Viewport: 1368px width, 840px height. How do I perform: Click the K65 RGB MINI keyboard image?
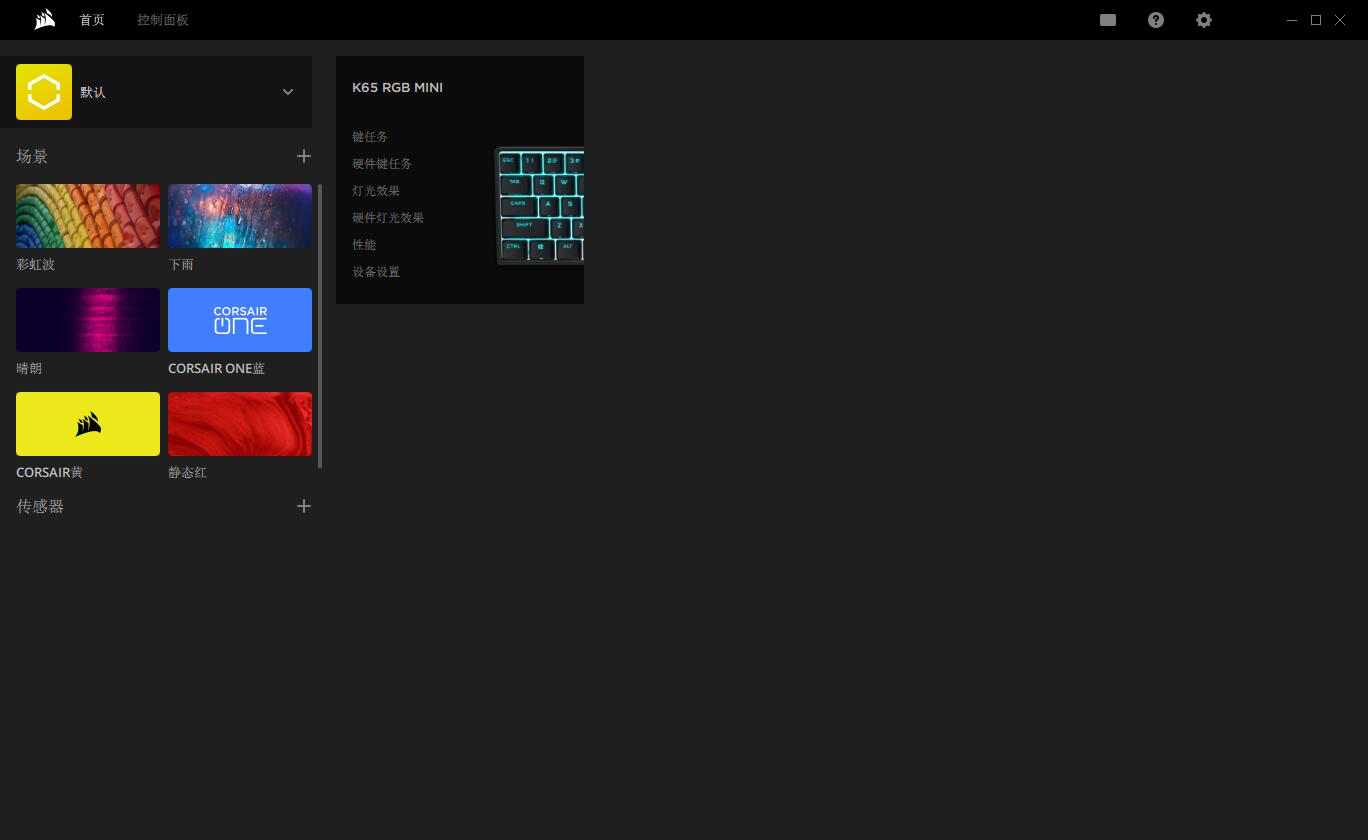coord(540,205)
